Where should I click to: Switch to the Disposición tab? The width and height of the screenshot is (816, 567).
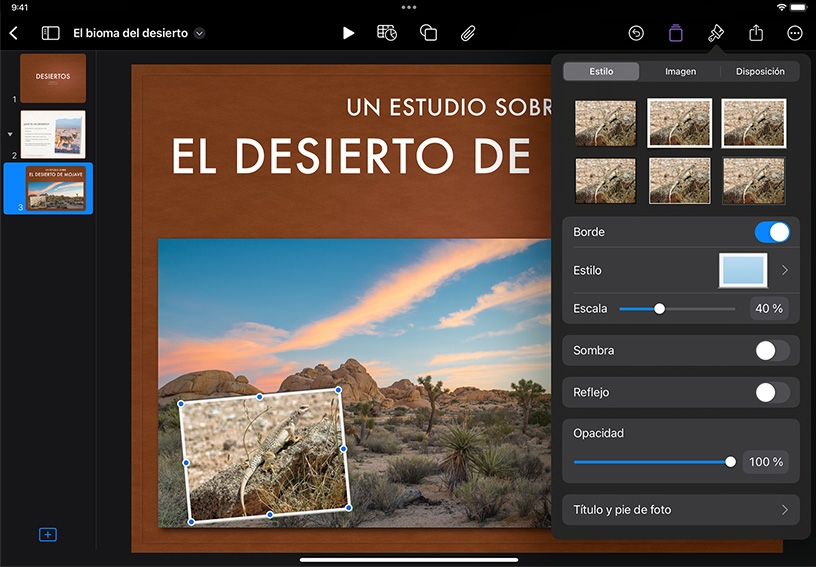point(760,71)
